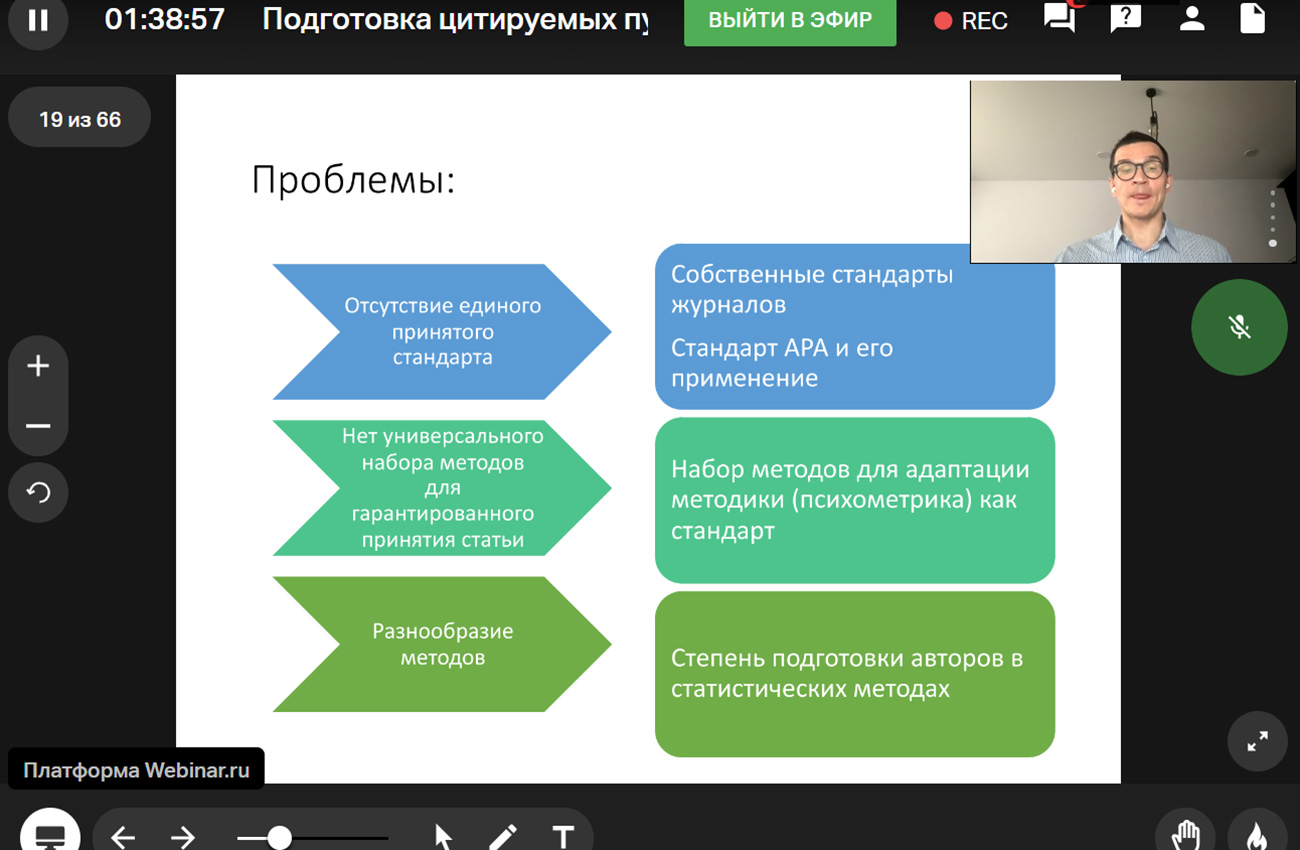Click the text Стандарт APA и его применение
Image resolution: width=1300 pixels, height=850 pixels.
coord(782,363)
